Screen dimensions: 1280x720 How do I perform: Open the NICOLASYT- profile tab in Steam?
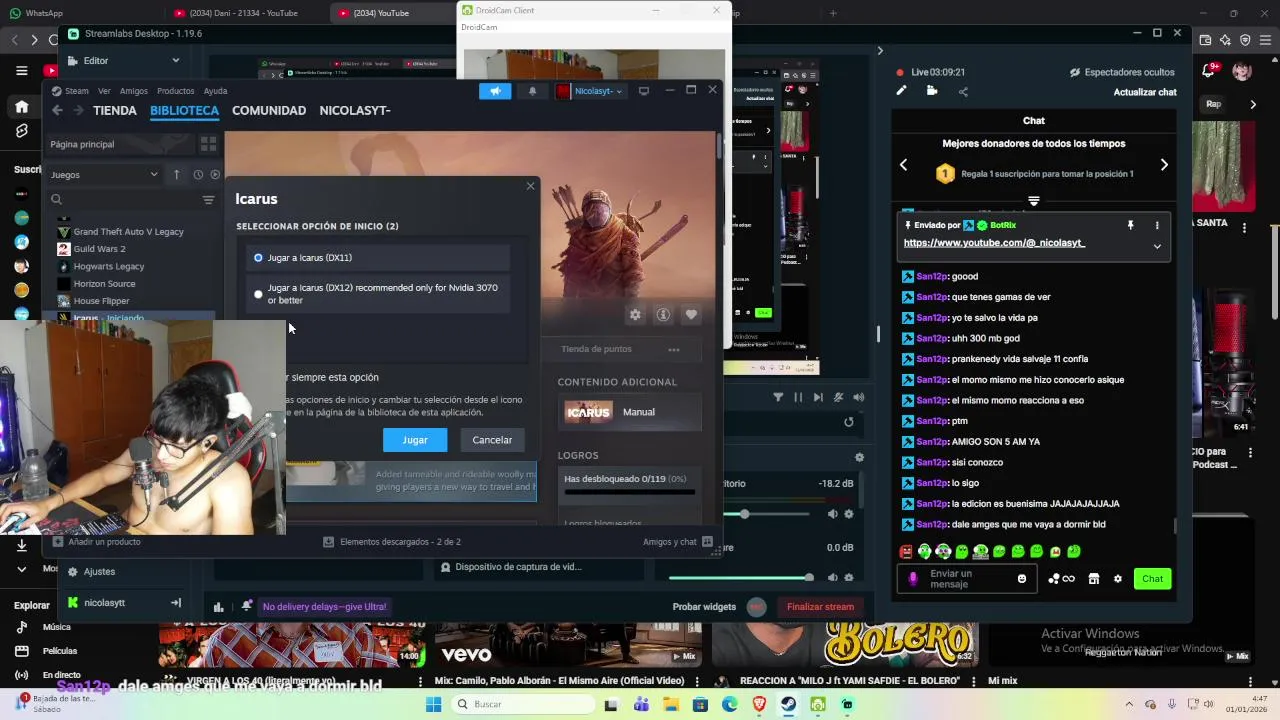355,111
